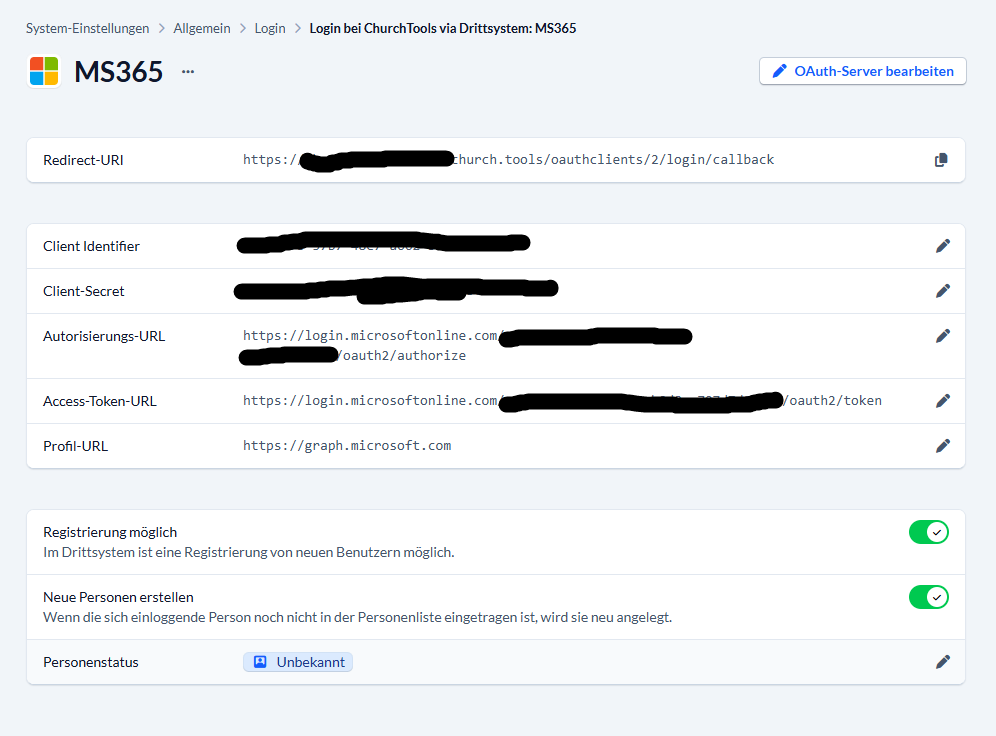
Task: Open the Login breadcrumb link
Action: click(x=270, y=28)
